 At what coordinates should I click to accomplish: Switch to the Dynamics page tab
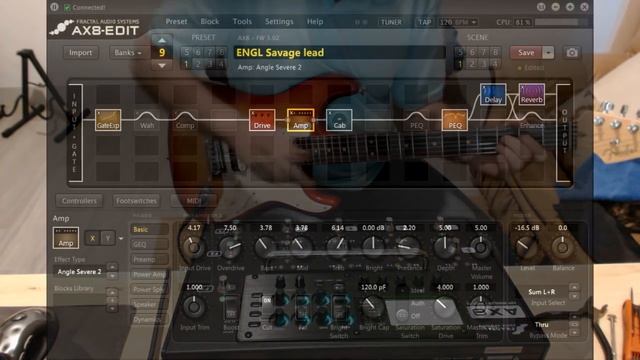149,320
